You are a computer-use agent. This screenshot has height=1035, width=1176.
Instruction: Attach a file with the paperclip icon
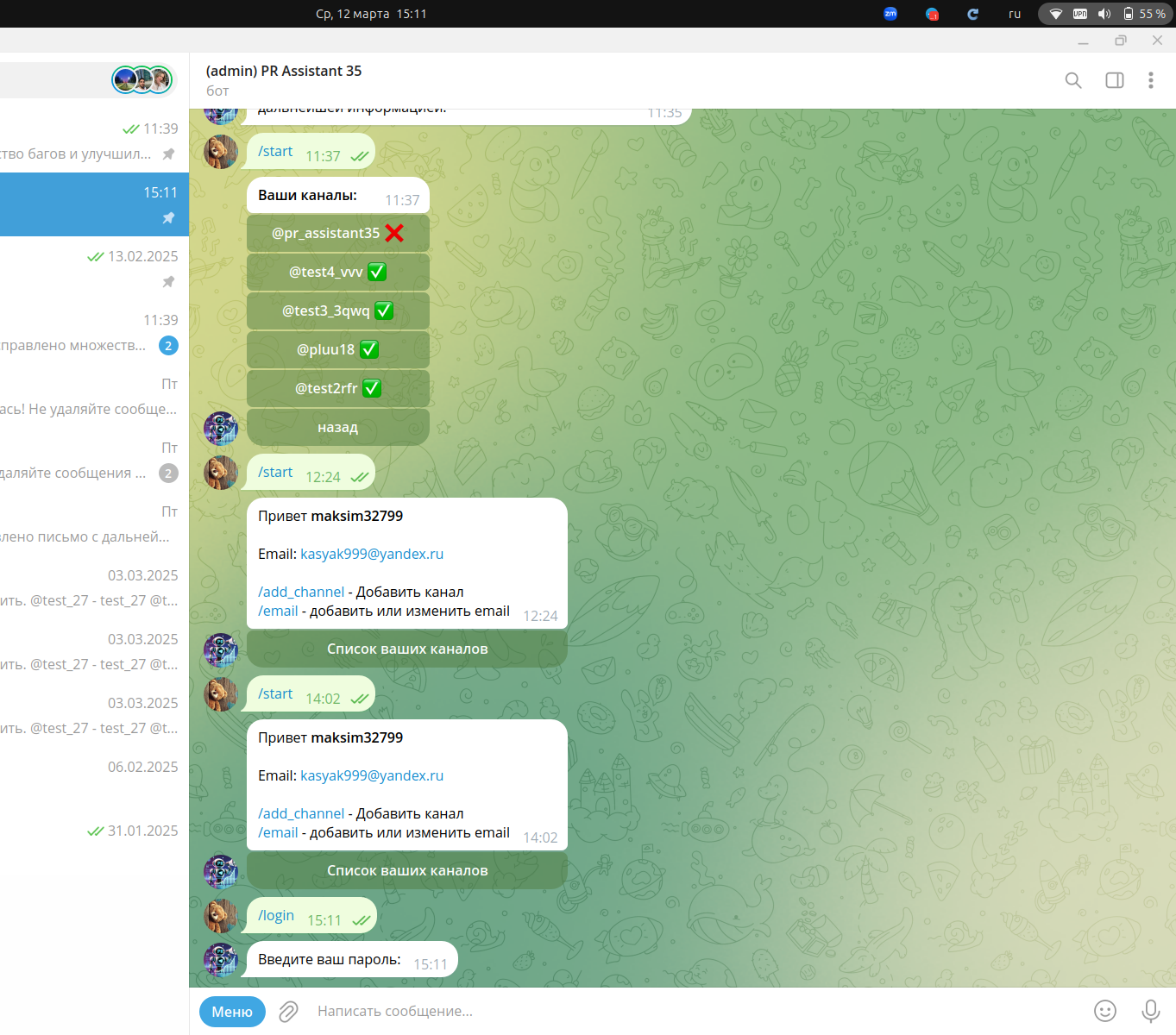(x=289, y=1012)
